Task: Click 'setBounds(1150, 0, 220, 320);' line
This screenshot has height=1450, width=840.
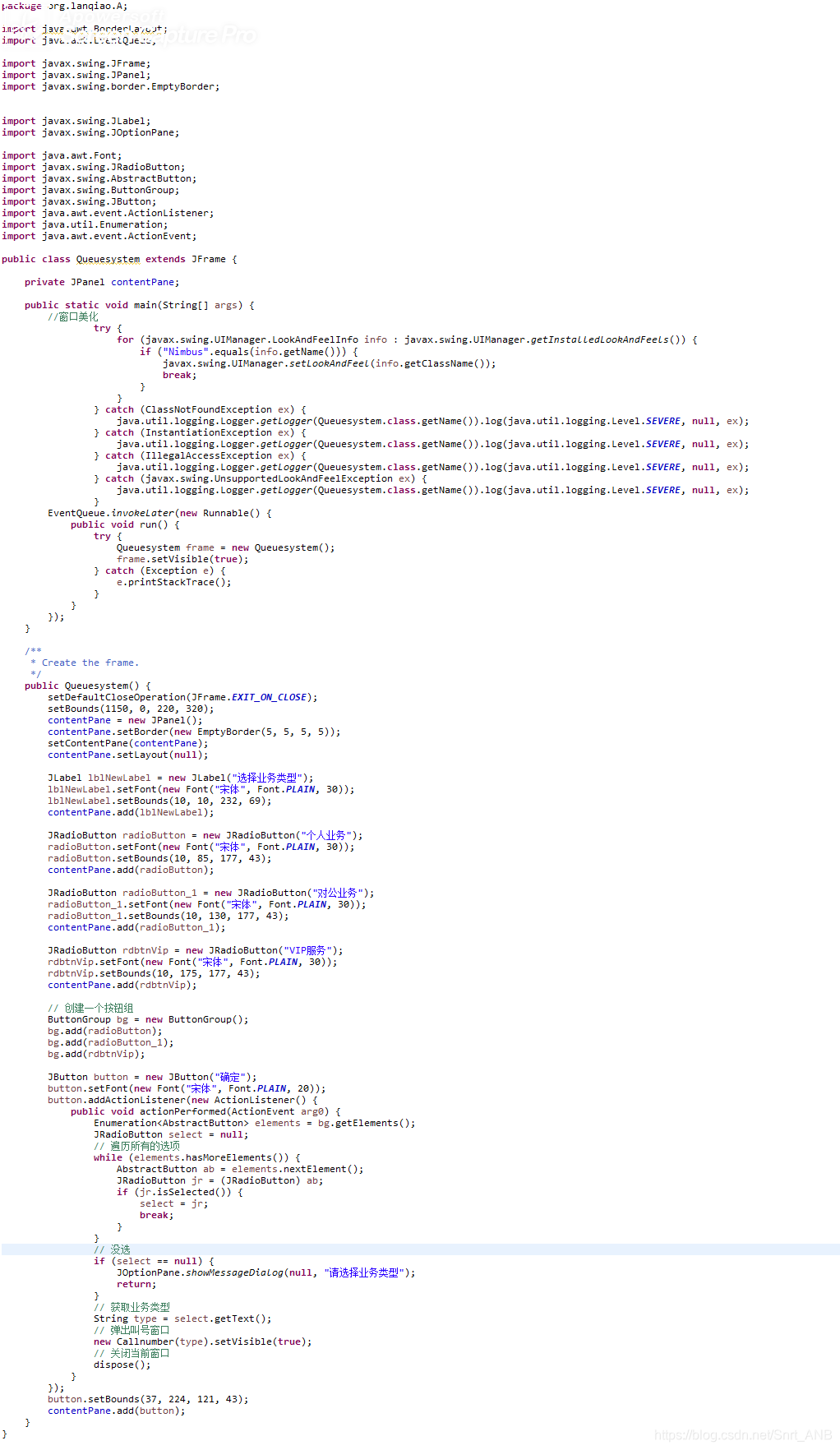Action: [x=131, y=709]
